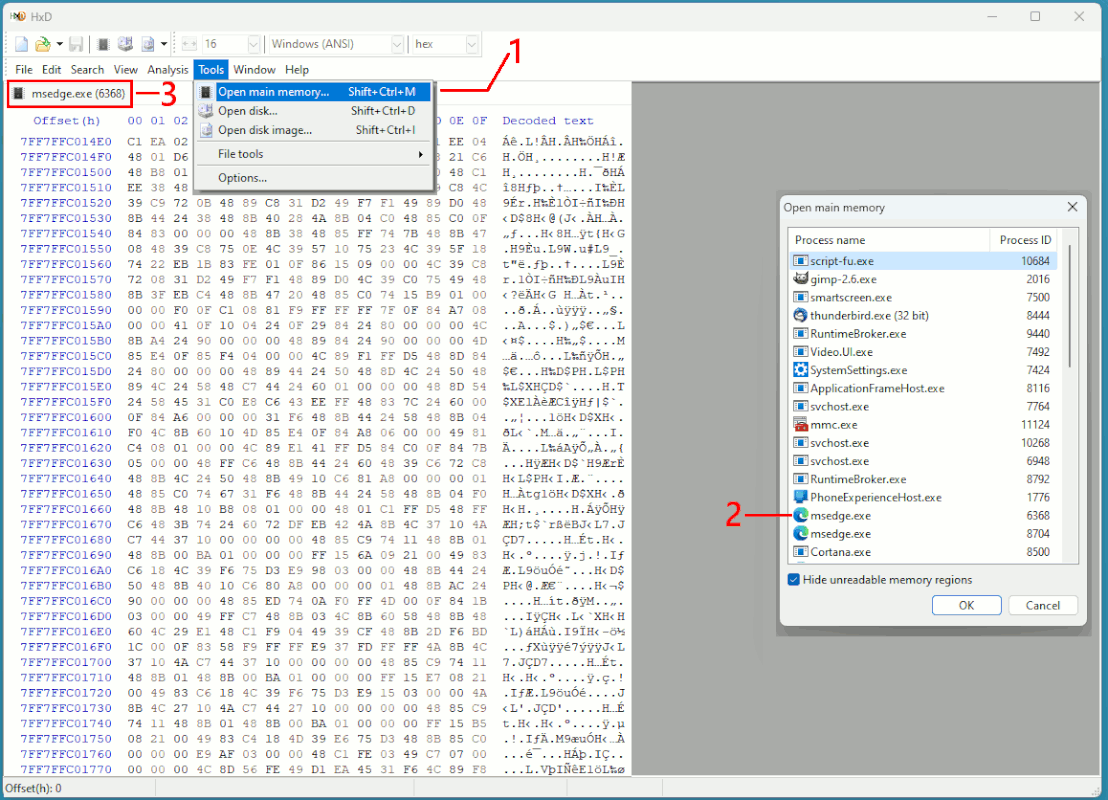Image resolution: width=1108 pixels, height=800 pixels.
Task: Expand the recent files dropdown arrow
Action: pos(59,44)
